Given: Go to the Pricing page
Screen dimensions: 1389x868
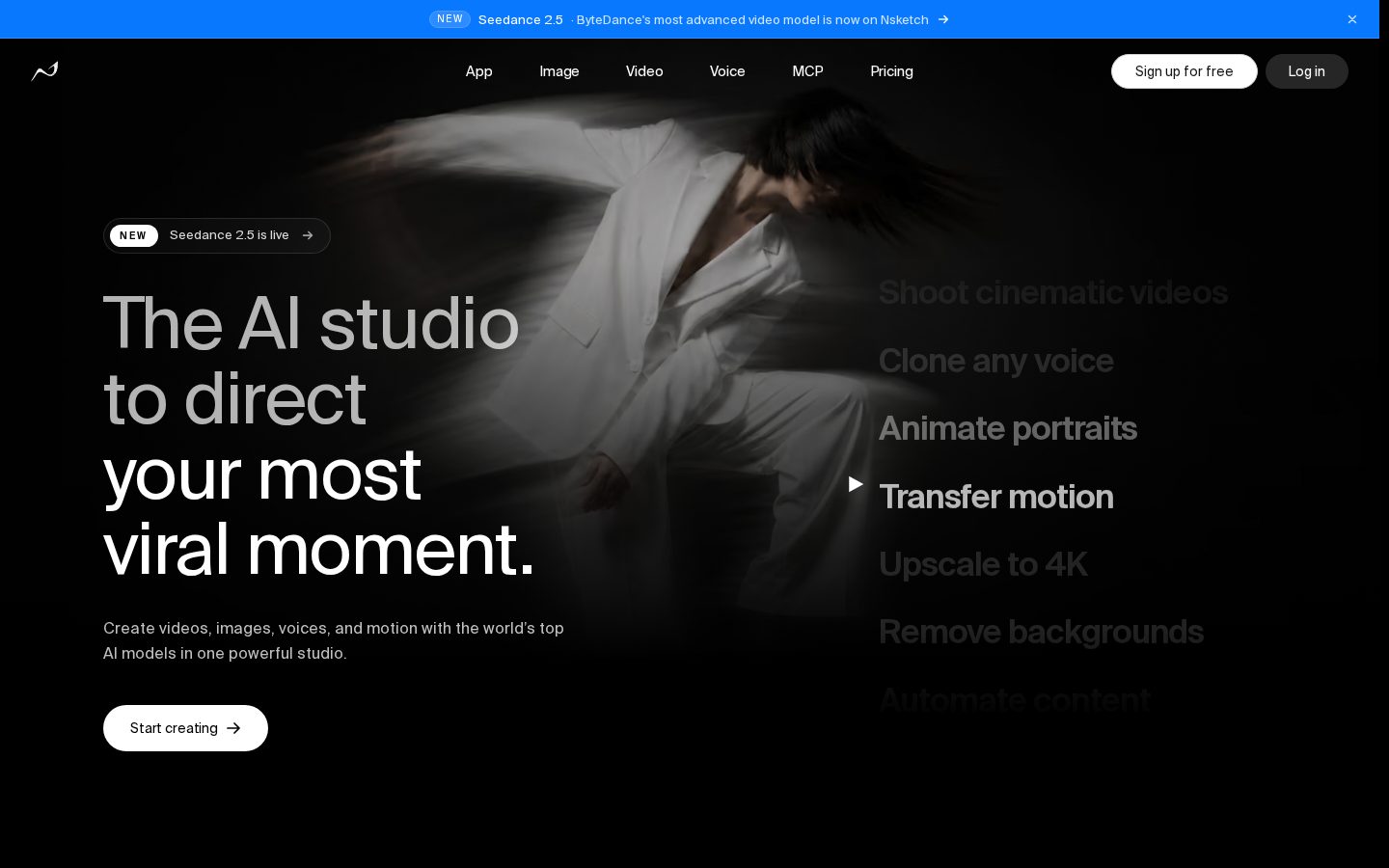Looking at the screenshot, I should pyautogui.click(x=891, y=71).
